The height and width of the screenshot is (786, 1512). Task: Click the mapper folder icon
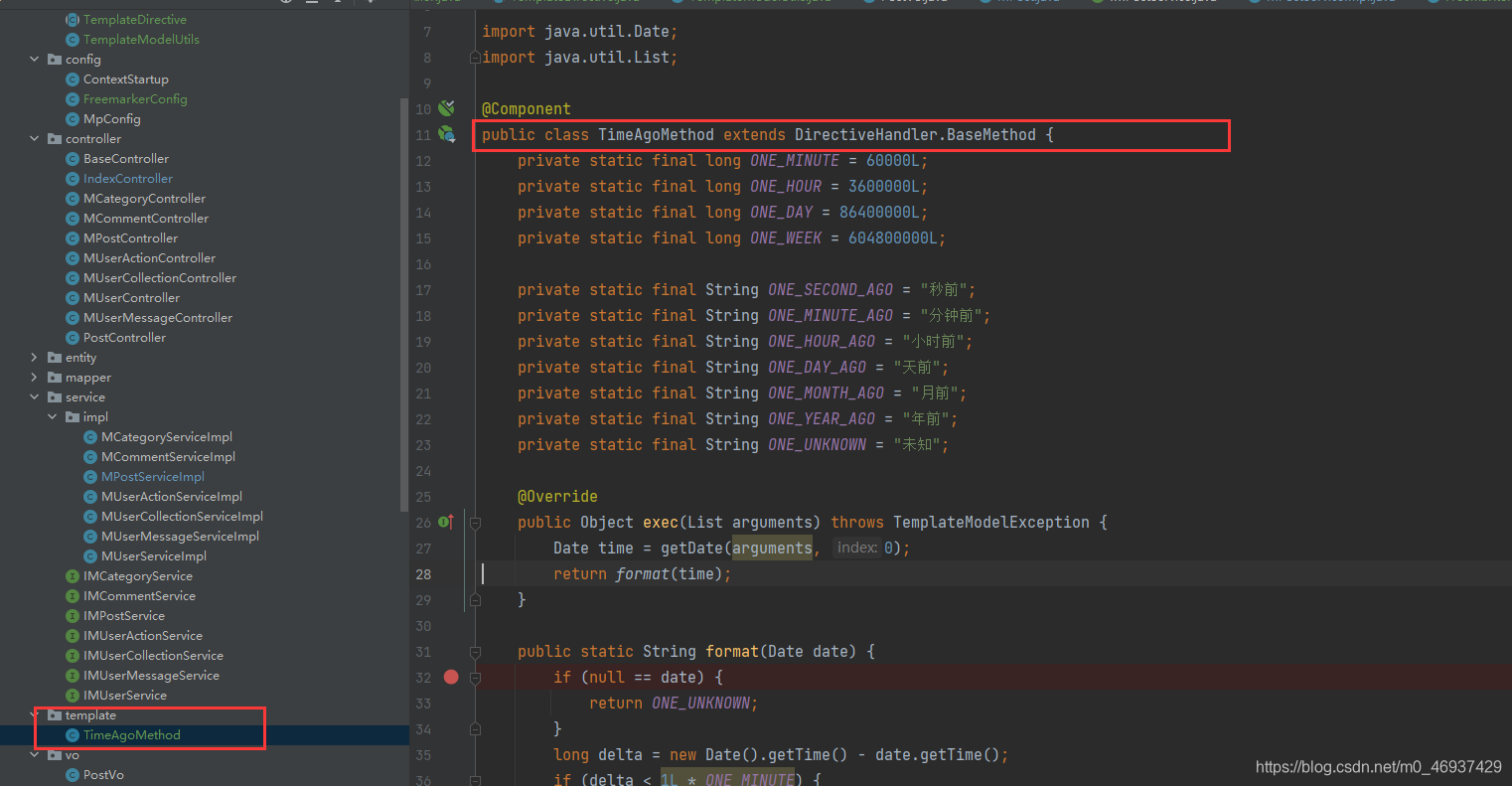point(55,378)
